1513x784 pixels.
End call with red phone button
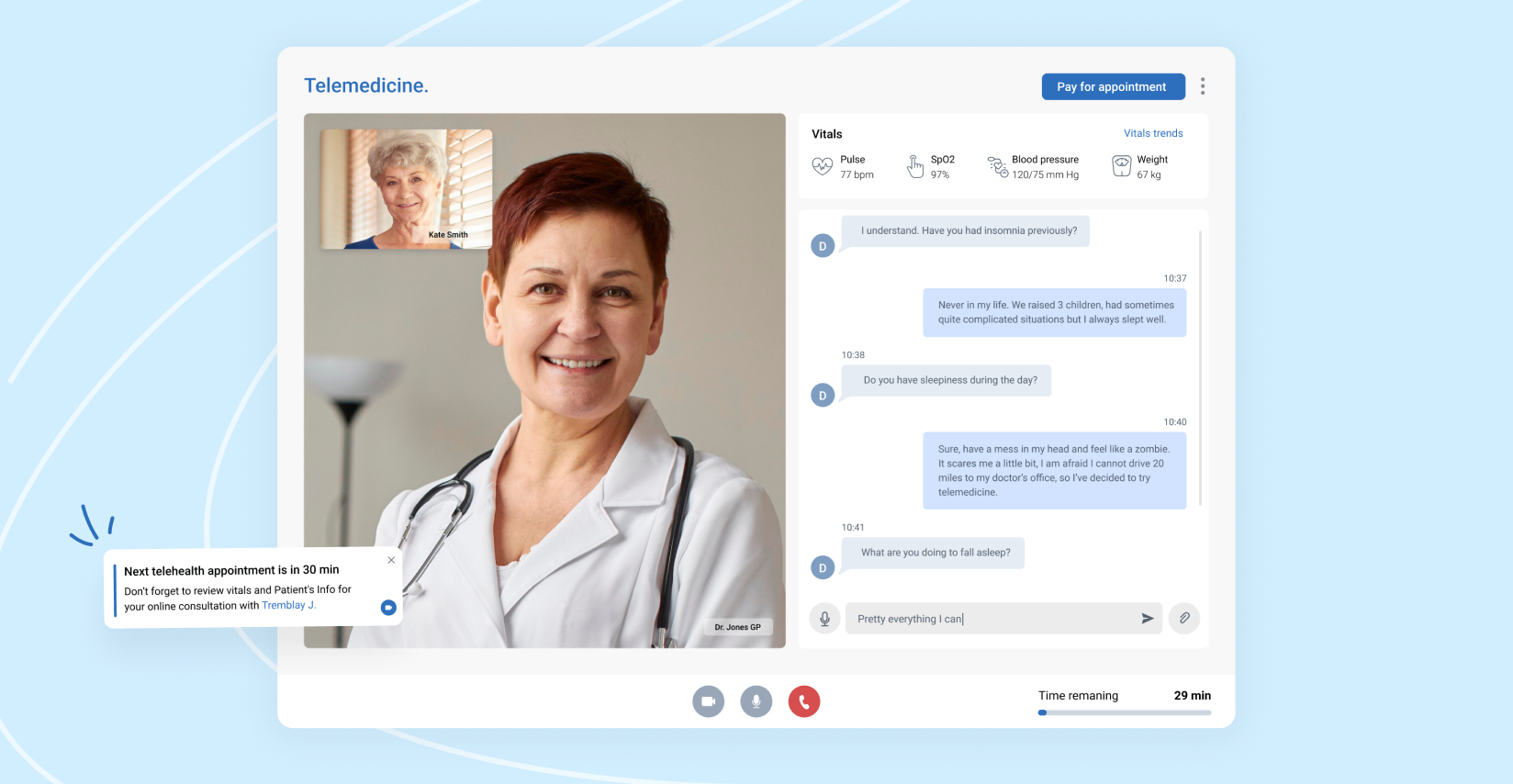tap(803, 701)
